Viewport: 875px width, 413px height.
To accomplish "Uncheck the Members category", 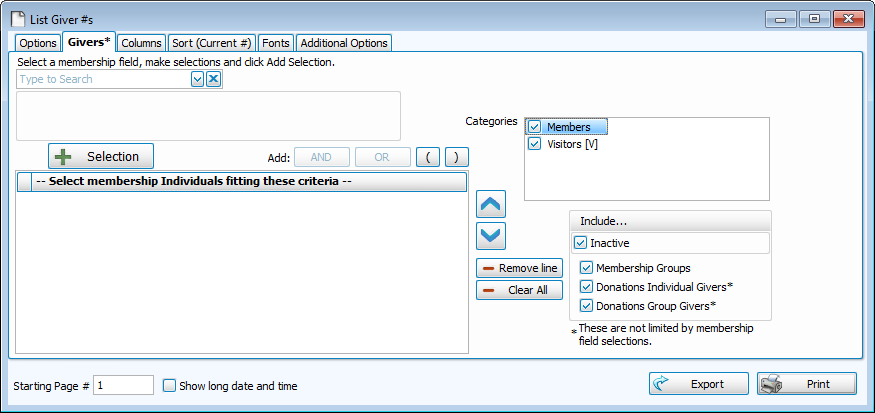I will click(535, 127).
